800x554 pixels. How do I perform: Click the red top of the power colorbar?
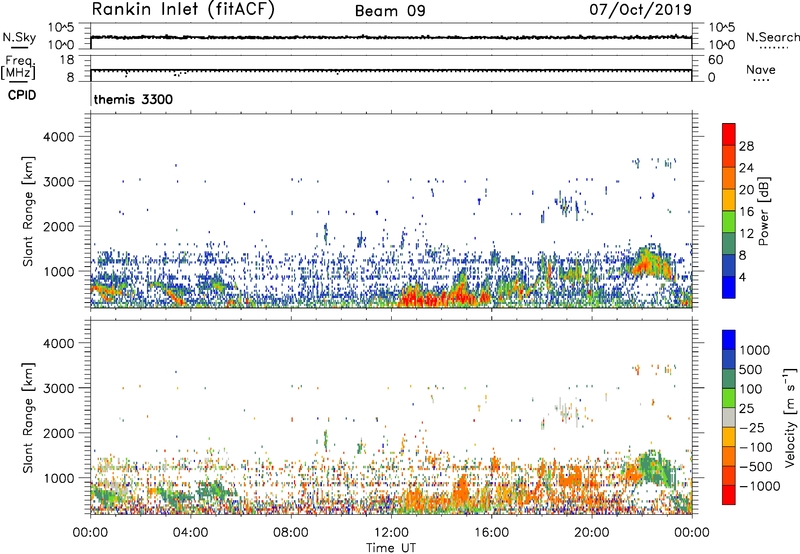coord(729,134)
